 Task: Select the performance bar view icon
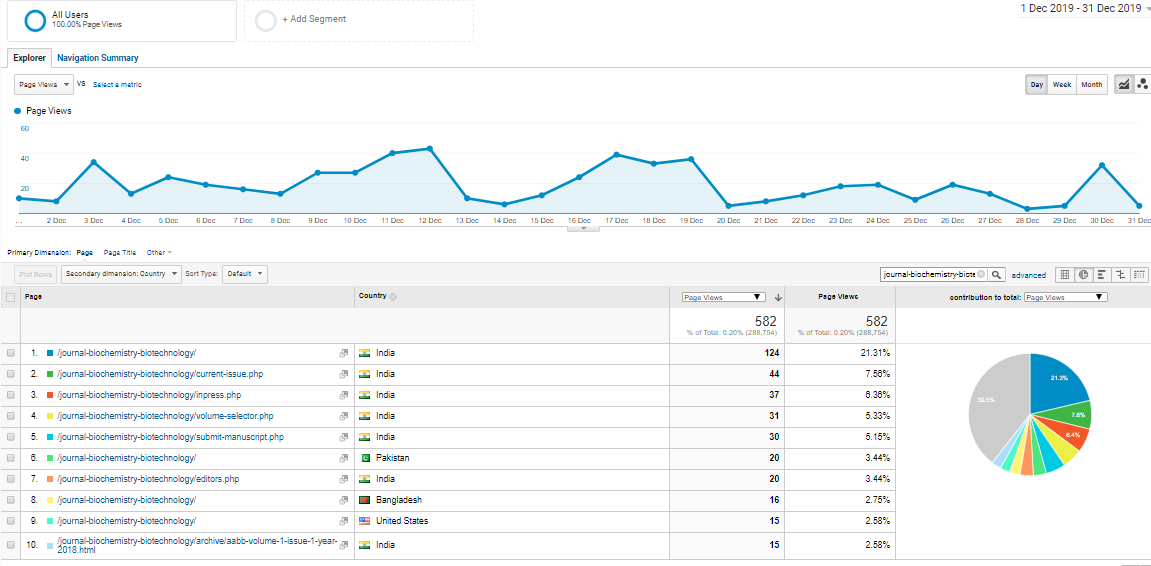1101,274
